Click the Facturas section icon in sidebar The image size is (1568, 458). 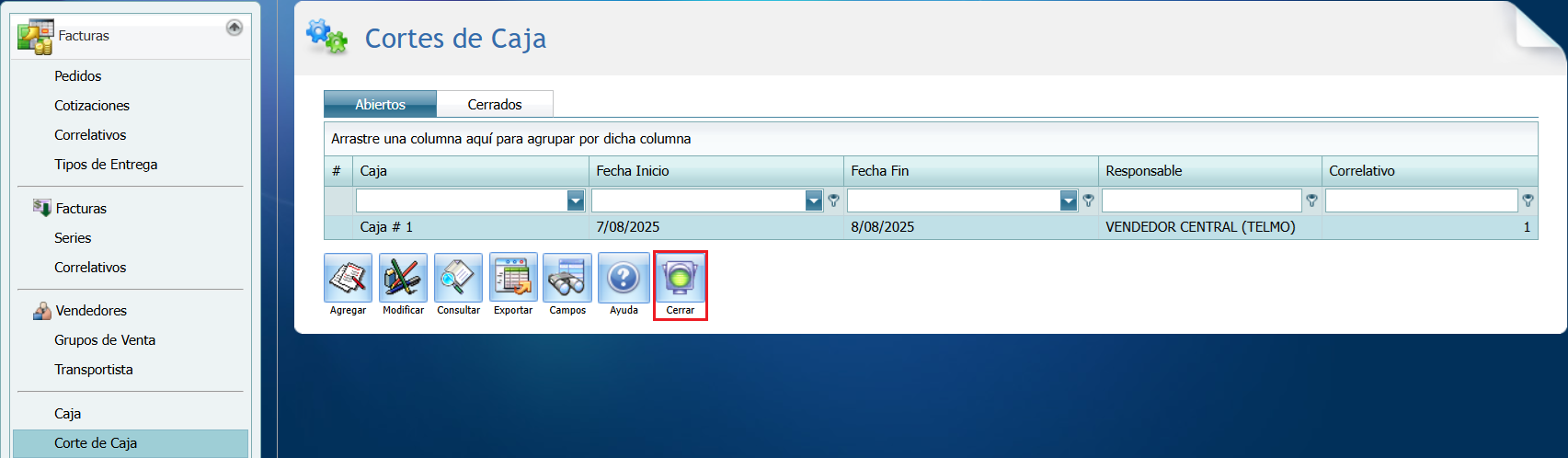42,208
